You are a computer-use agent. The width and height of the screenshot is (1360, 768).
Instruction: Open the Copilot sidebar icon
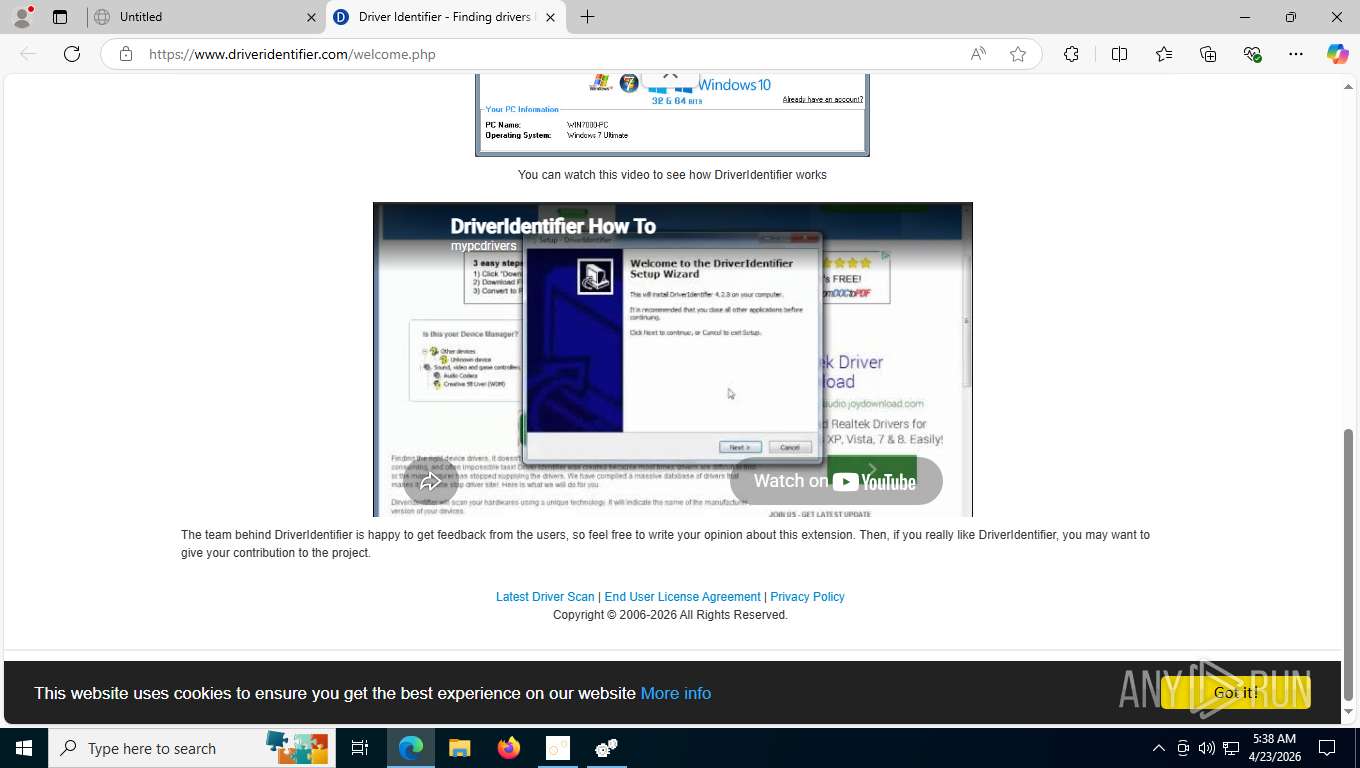1338,54
